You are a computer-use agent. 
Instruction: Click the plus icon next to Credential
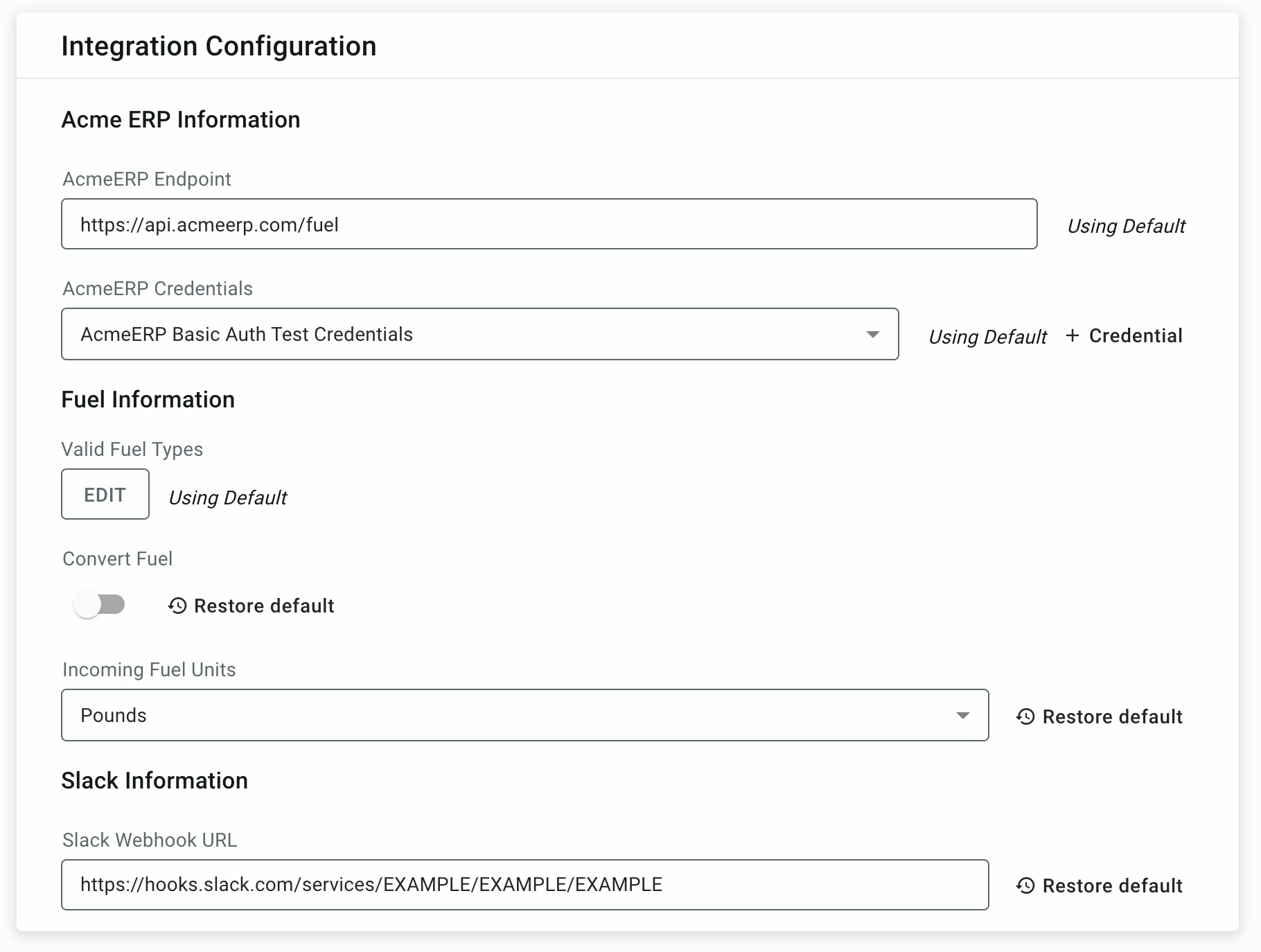(1073, 335)
